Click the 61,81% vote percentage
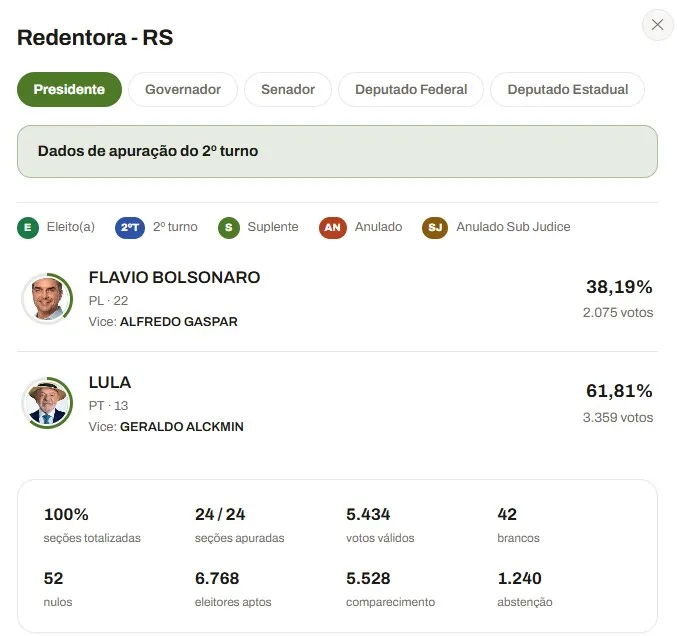Image resolution: width=677 pixels, height=636 pixels. click(619, 391)
